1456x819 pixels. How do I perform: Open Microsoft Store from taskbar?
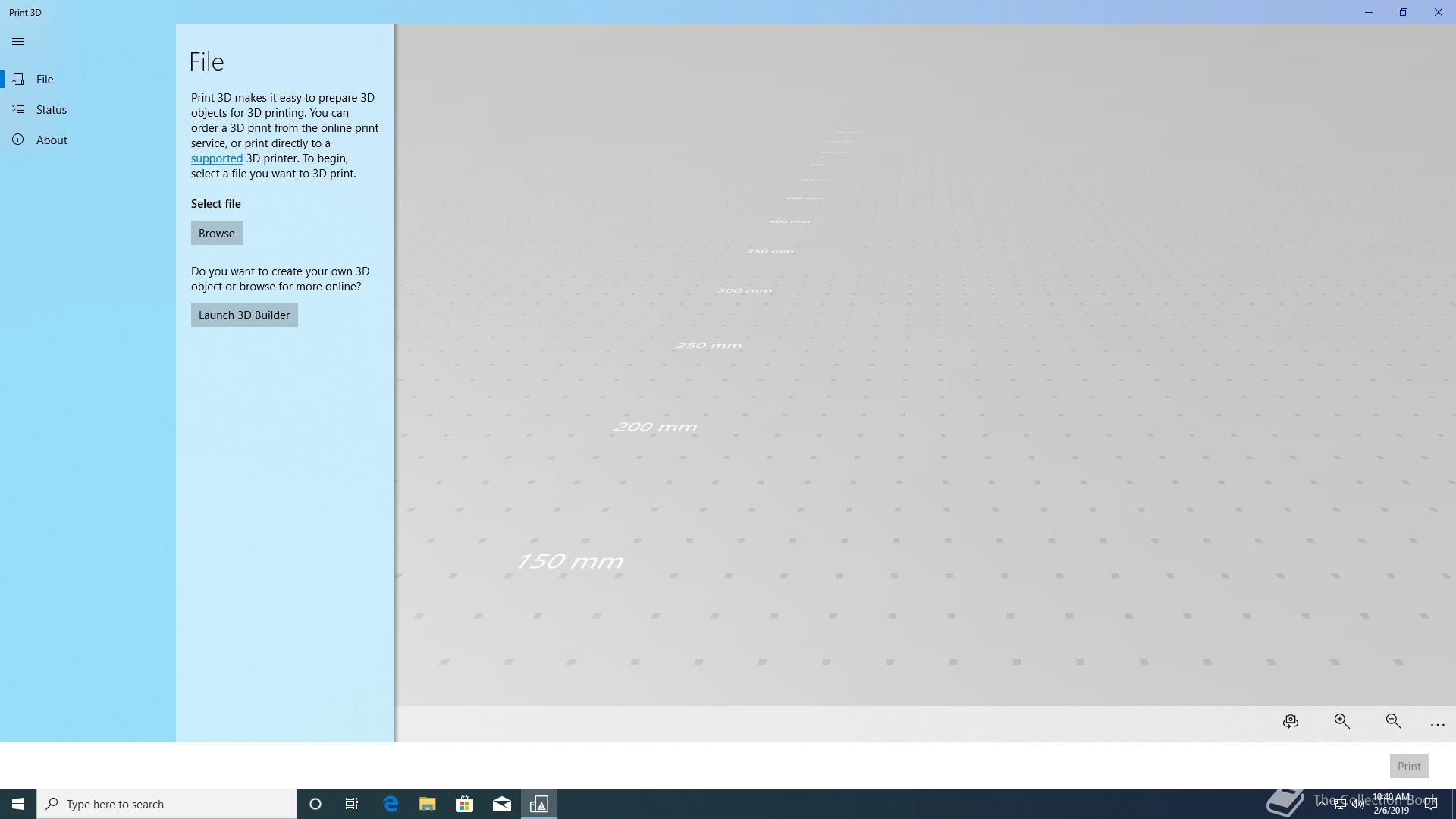coord(464,804)
